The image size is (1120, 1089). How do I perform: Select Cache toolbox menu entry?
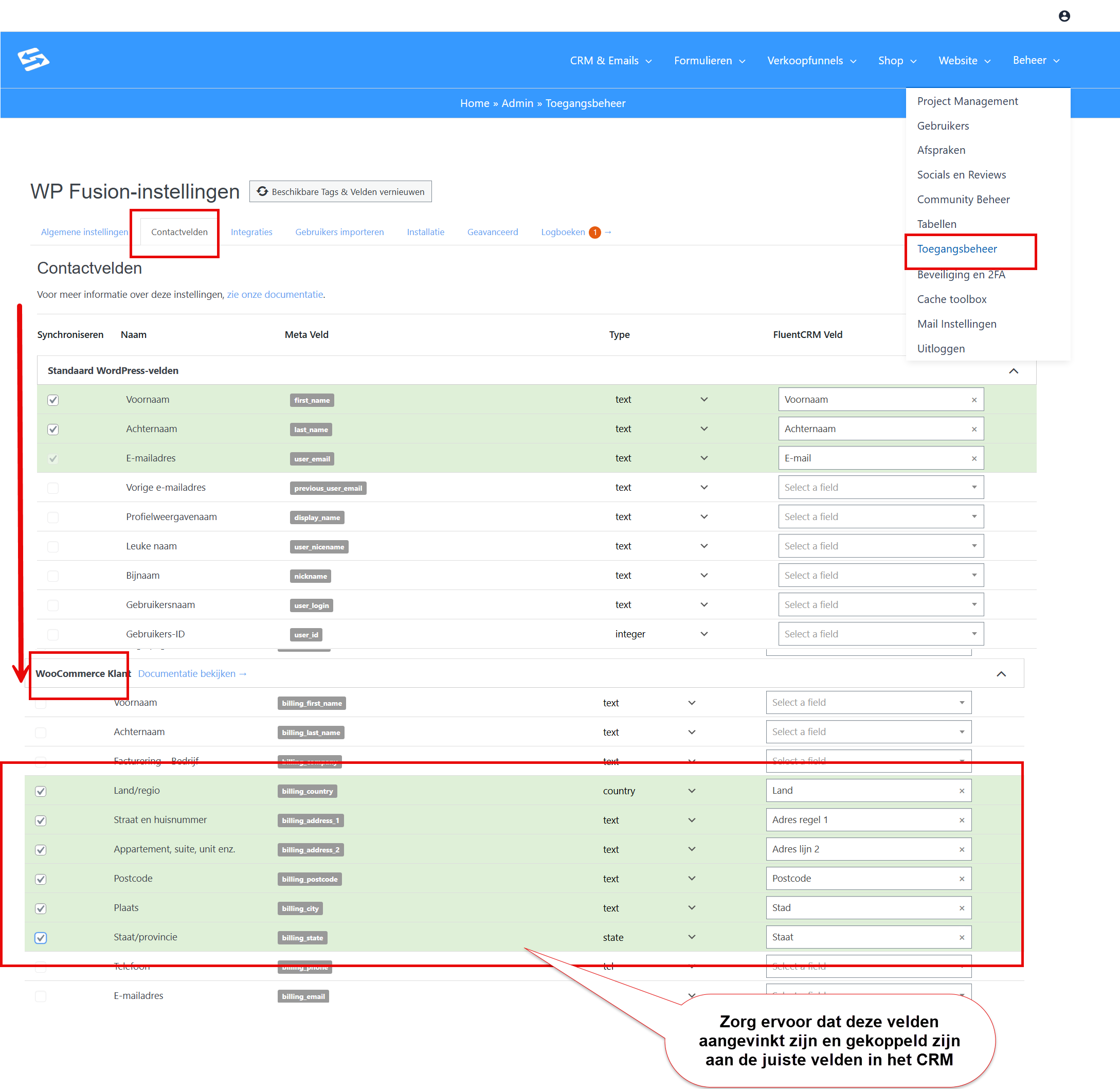point(951,299)
